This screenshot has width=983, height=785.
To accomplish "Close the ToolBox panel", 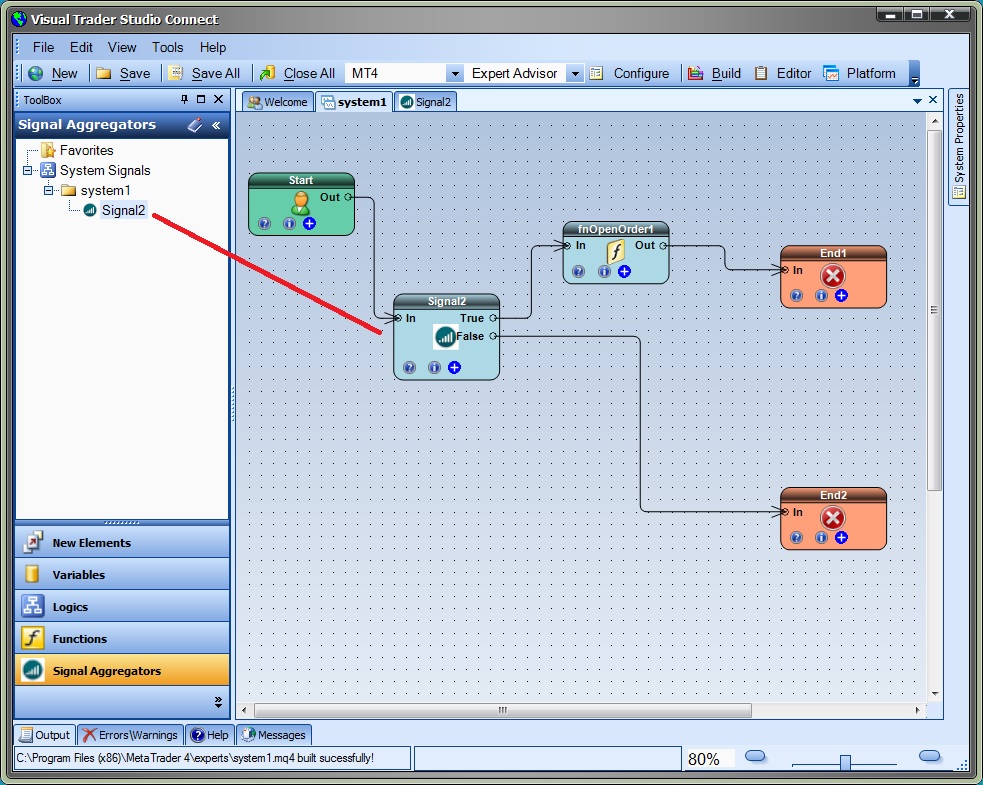I will tap(218, 99).
